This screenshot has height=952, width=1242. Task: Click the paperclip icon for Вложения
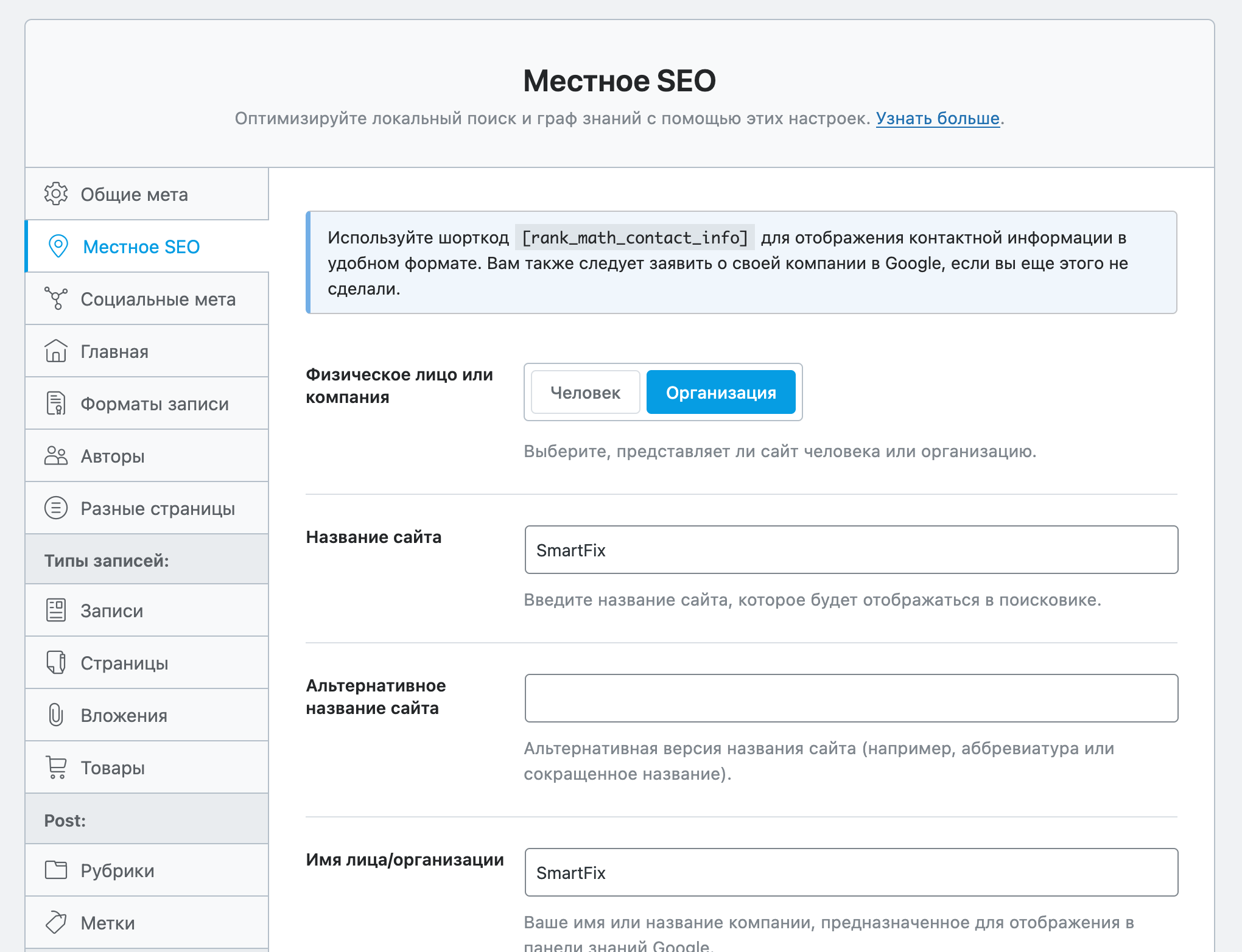pos(56,715)
